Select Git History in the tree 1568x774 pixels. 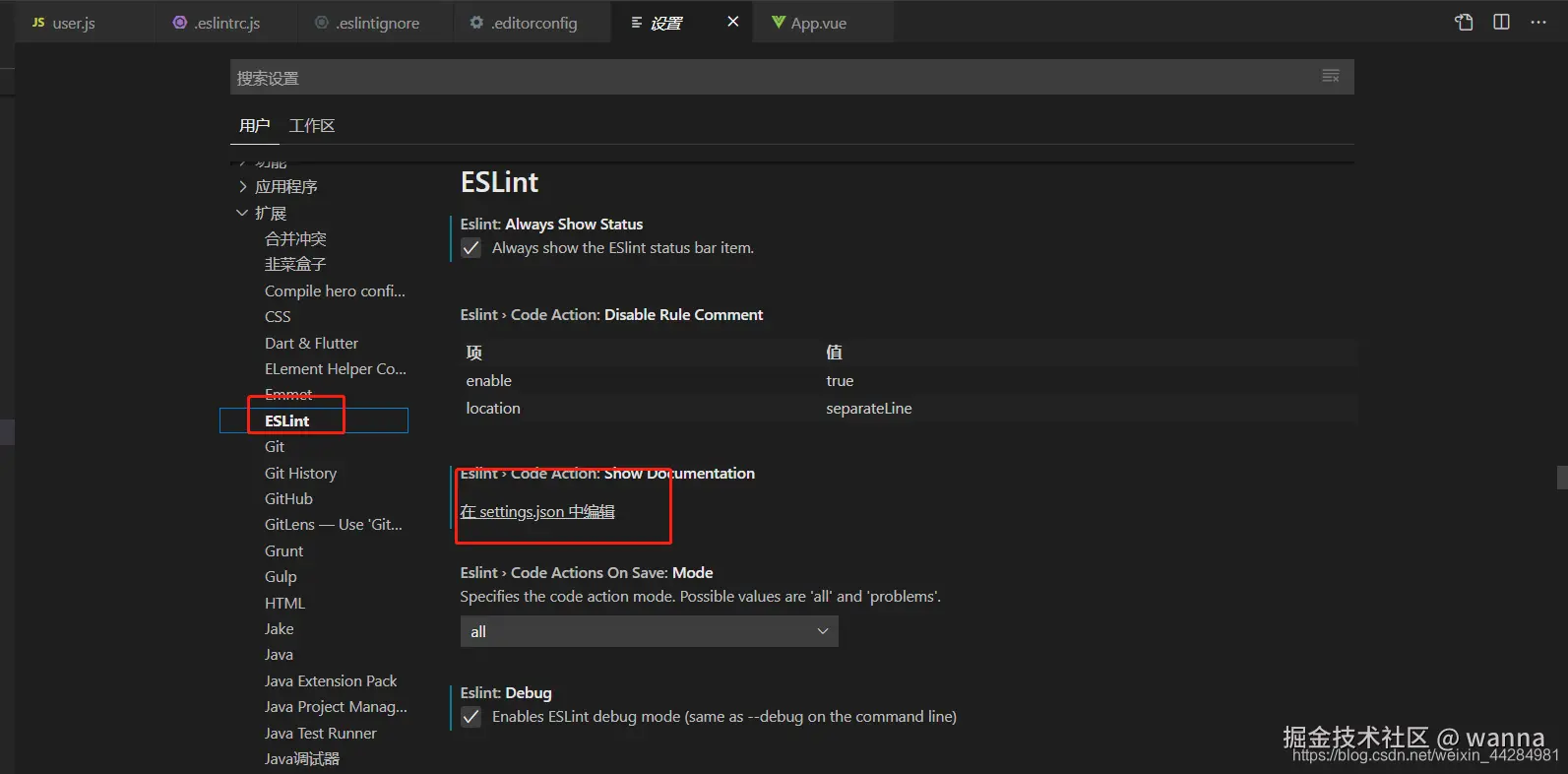tap(300, 474)
